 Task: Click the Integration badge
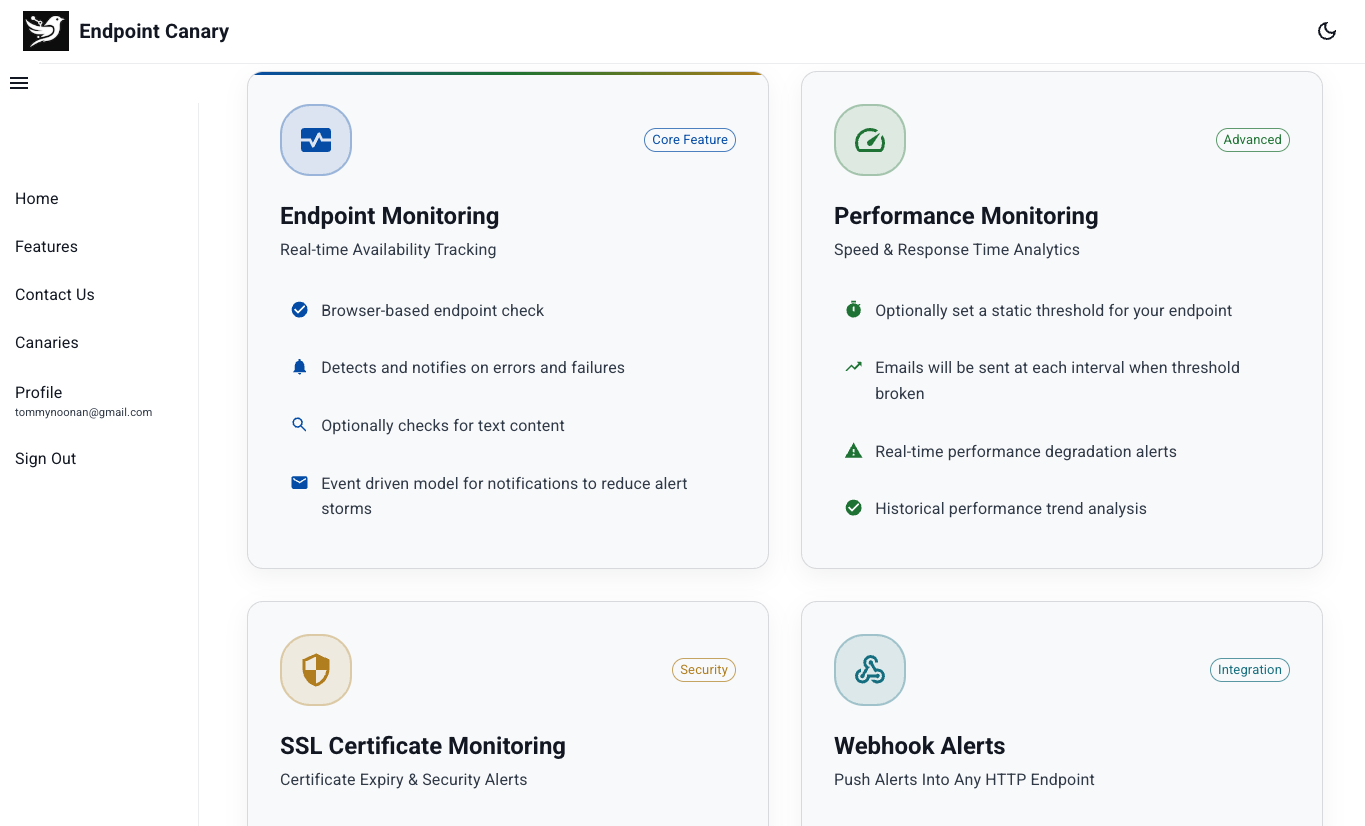[x=1250, y=670]
